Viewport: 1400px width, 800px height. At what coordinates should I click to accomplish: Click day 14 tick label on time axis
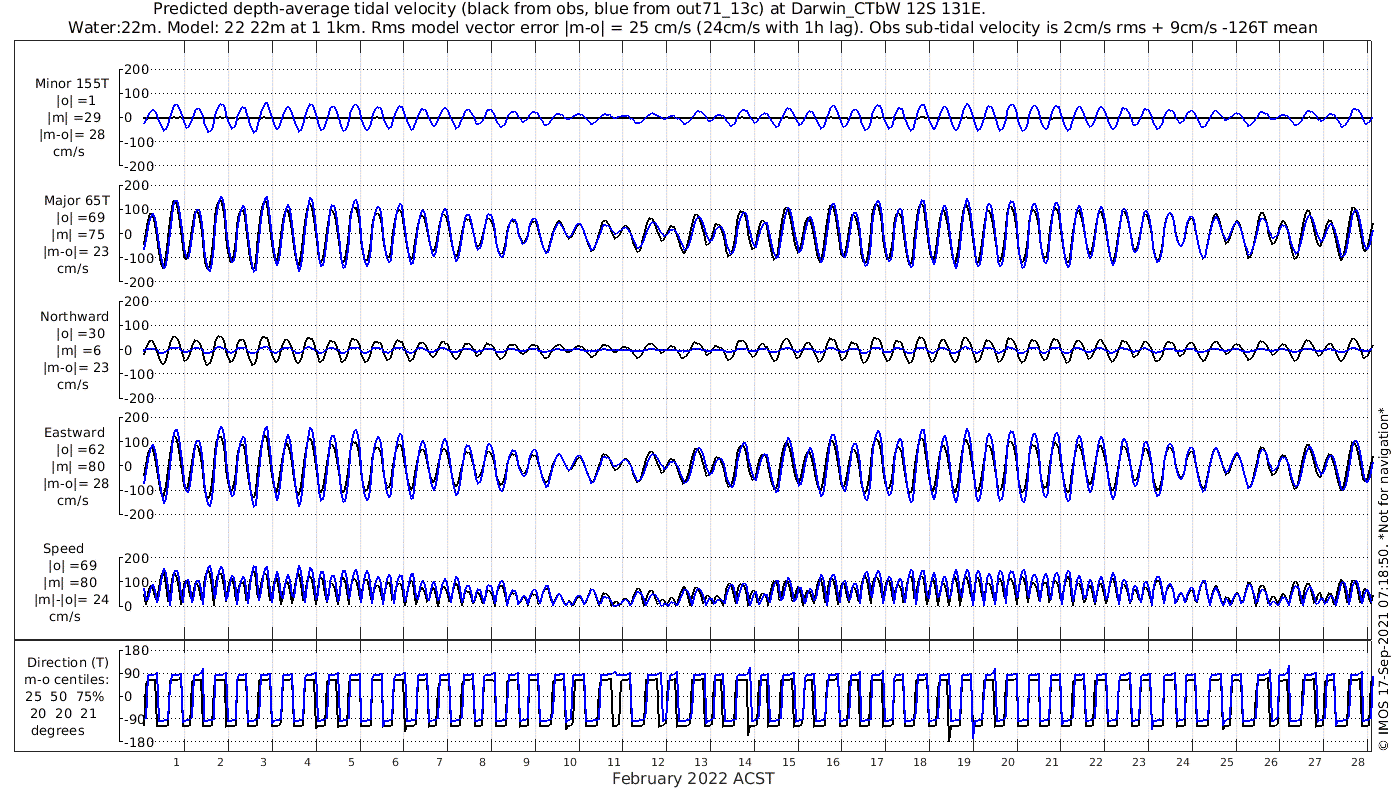(745, 762)
